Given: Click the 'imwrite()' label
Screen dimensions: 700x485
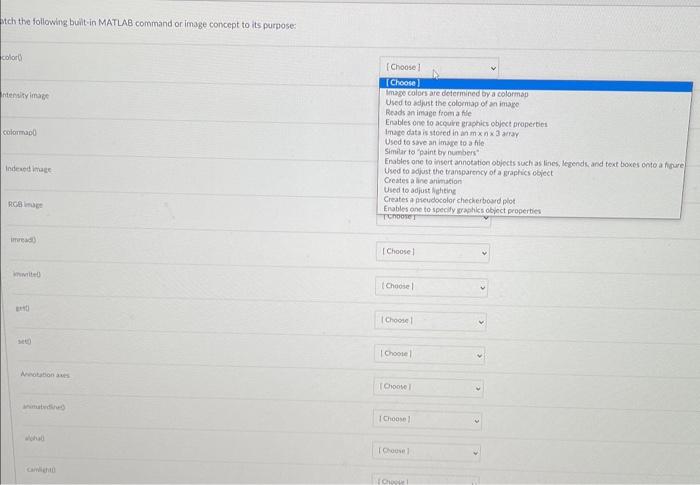Looking at the screenshot, I should [27, 274].
